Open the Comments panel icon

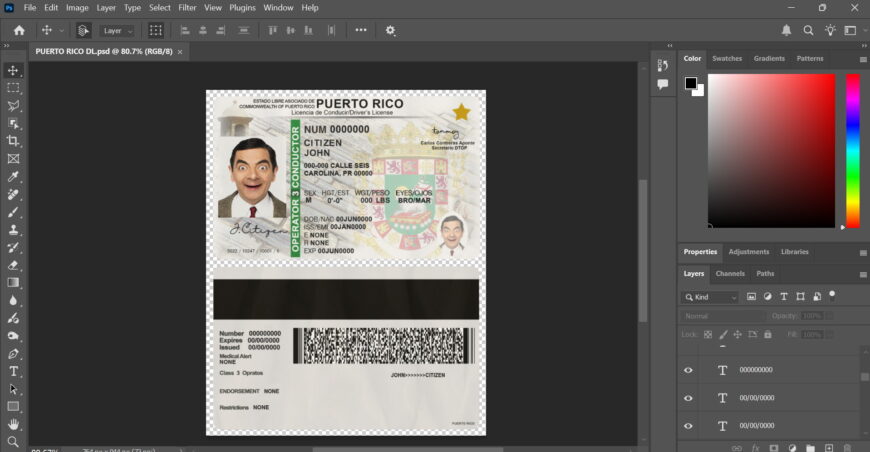[x=662, y=84]
